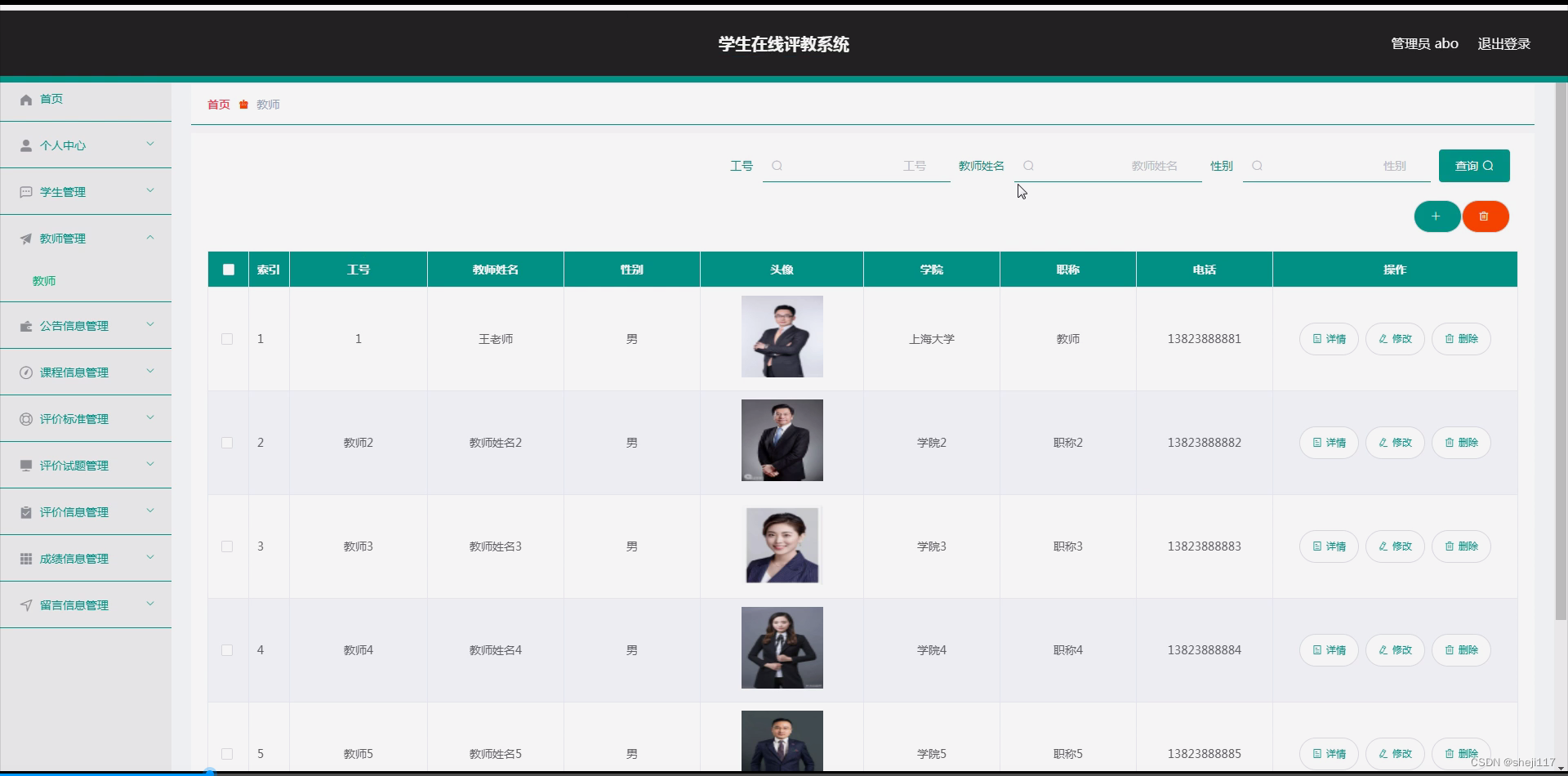Click the megaphone icon next to 公告信息管理
The image size is (1568, 776).
(x=25, y=325)
